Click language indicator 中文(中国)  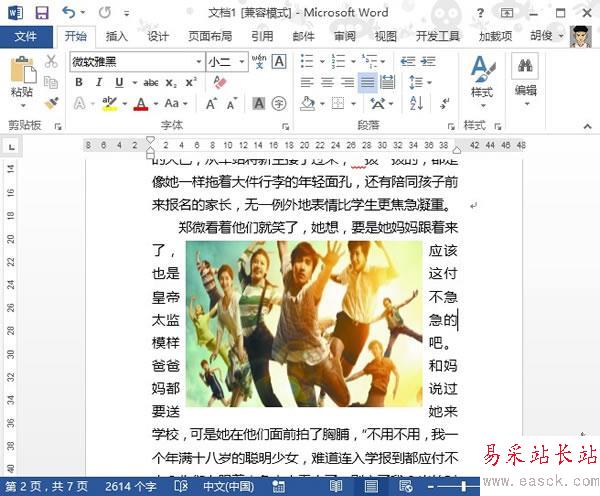[228, 486]
